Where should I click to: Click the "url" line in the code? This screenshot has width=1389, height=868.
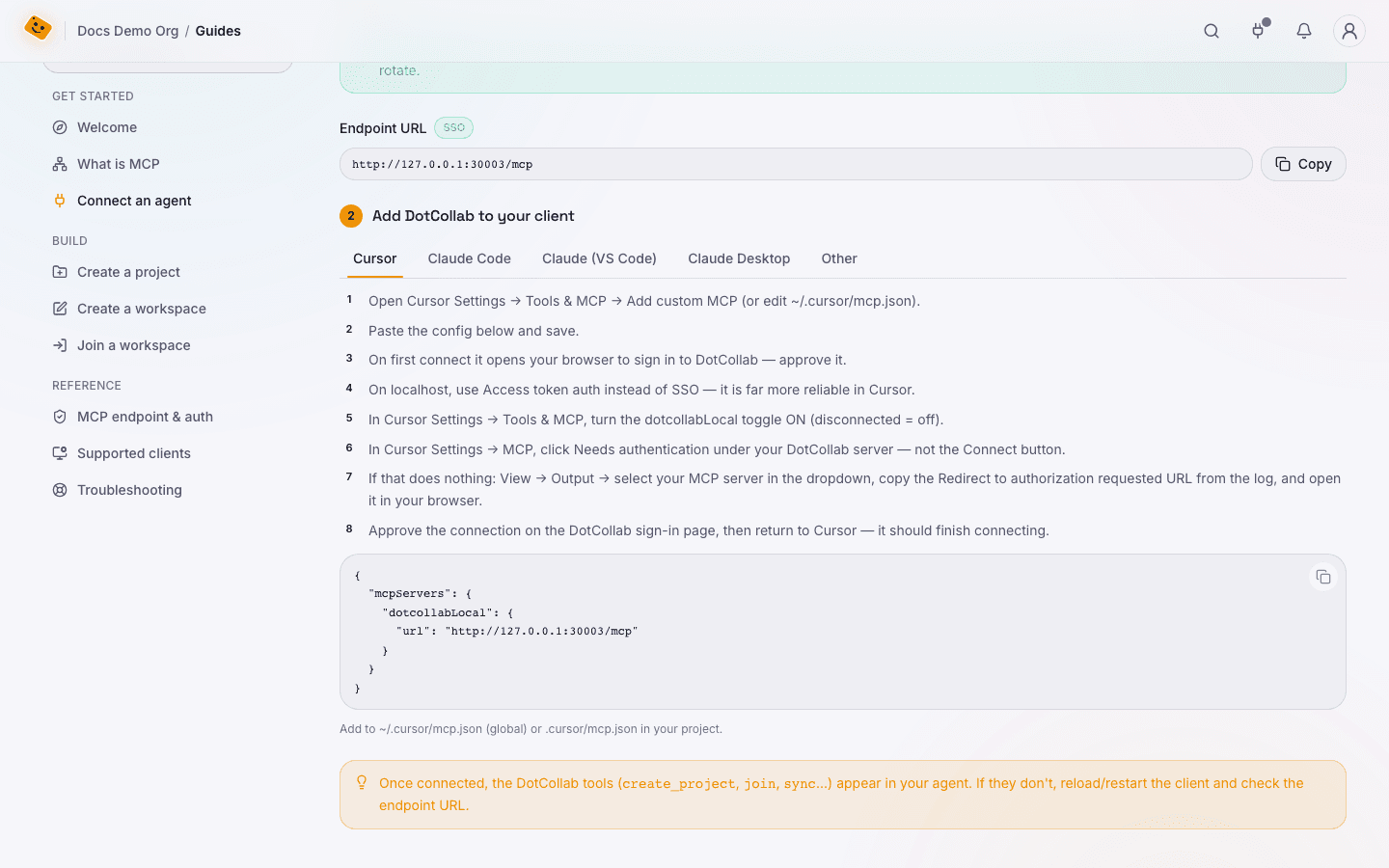click(x=517, y=631)
